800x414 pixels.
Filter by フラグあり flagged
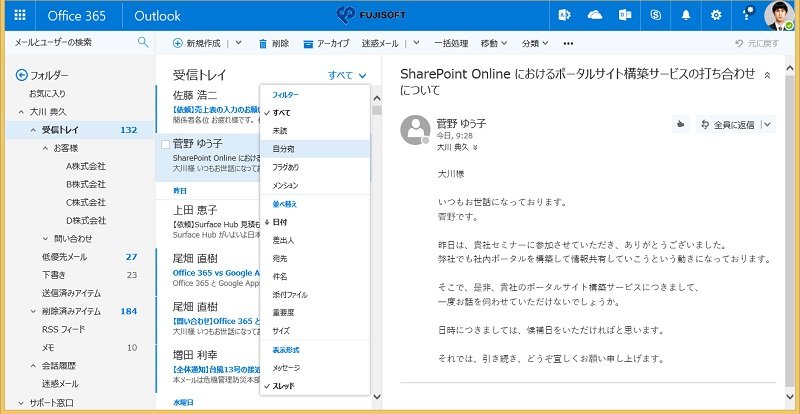pos(314,167)
